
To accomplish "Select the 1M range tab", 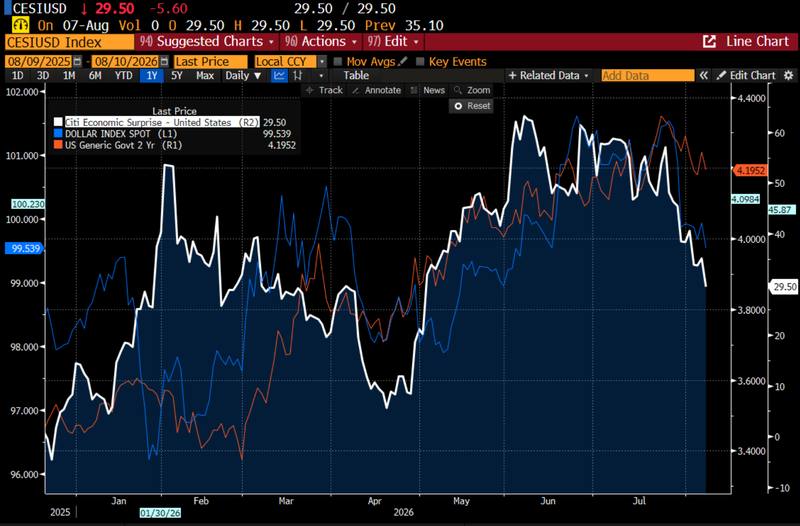I will (69, 76).
